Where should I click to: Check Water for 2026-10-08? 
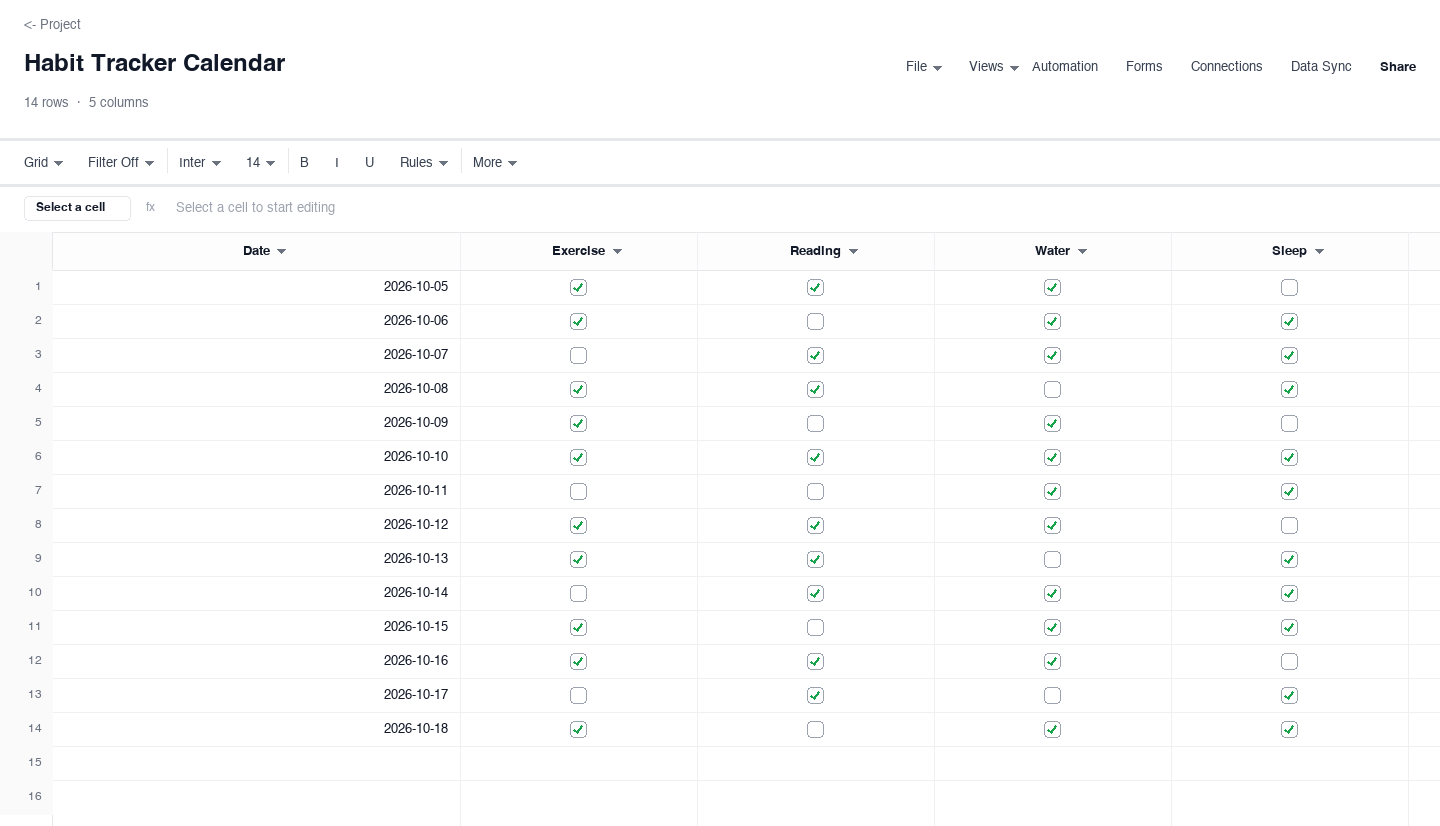(x=1052, y=390)
